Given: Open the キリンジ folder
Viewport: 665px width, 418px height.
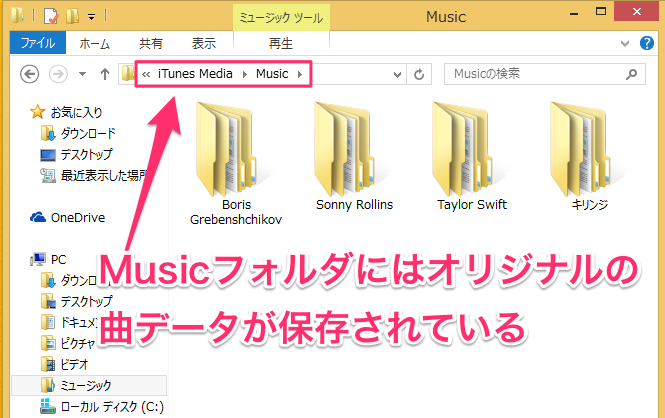Looking at the screenshot, I should tap(590, 157).
